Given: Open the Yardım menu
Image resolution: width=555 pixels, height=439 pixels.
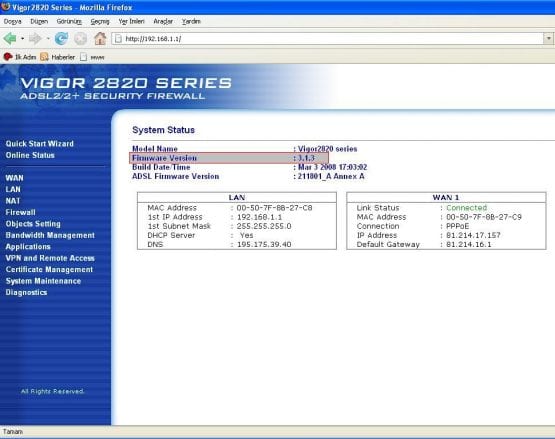Looking at the screenshot, I should point(191,22).
